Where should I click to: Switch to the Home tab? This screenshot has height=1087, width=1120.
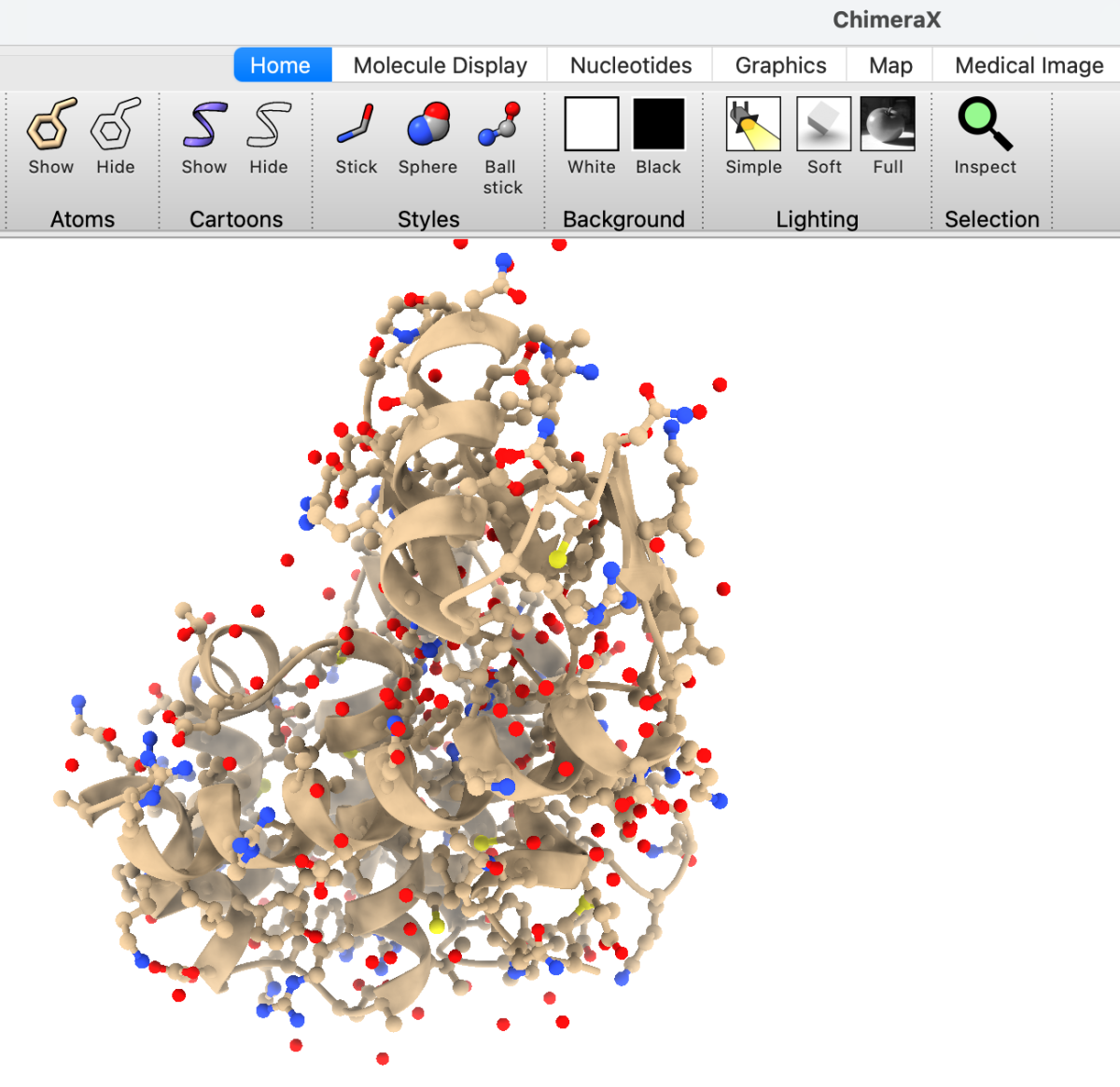[x=282, y=65]
